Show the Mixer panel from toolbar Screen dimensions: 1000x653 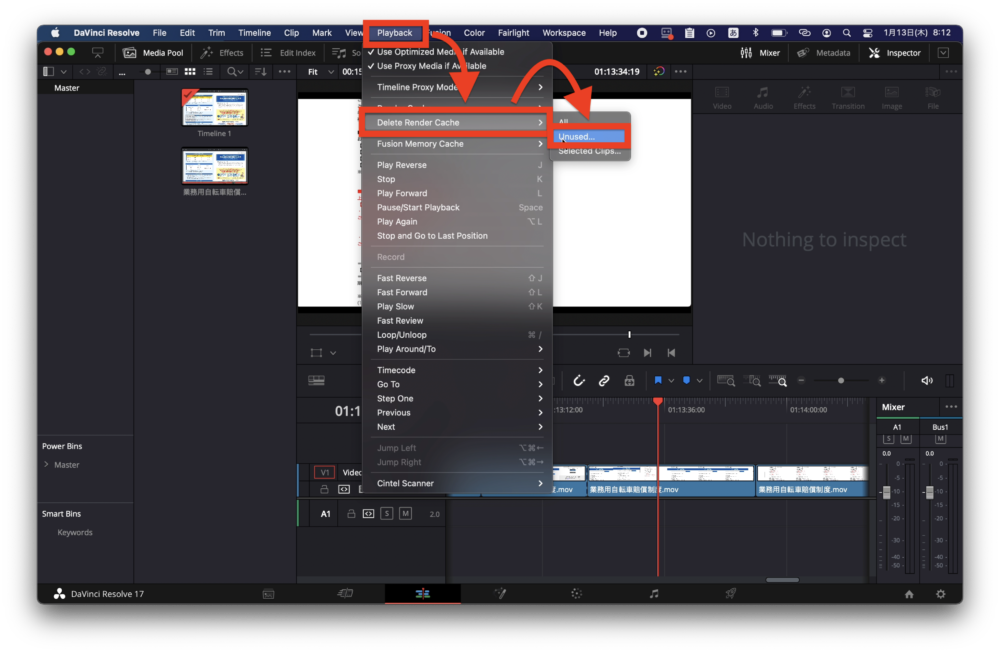760,53
